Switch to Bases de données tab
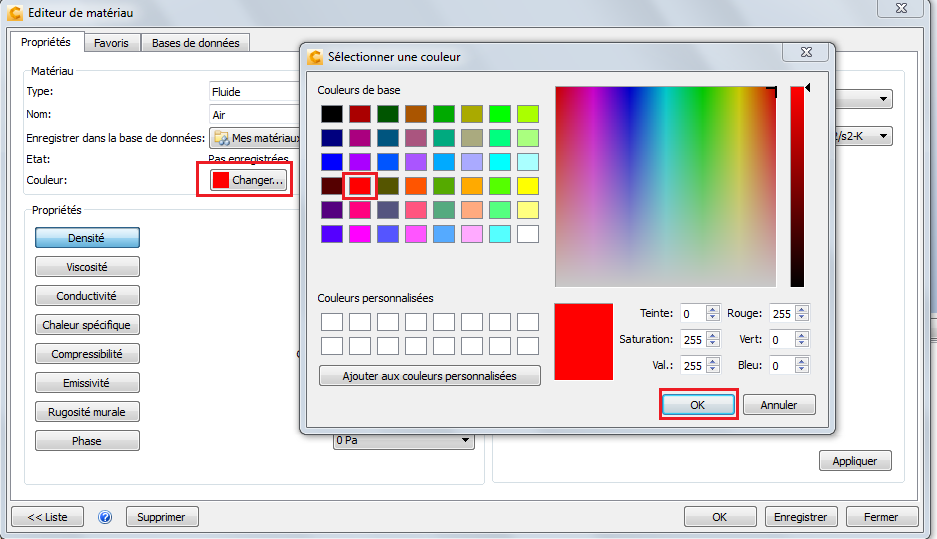The image size is (937, 539). point(195,43)
